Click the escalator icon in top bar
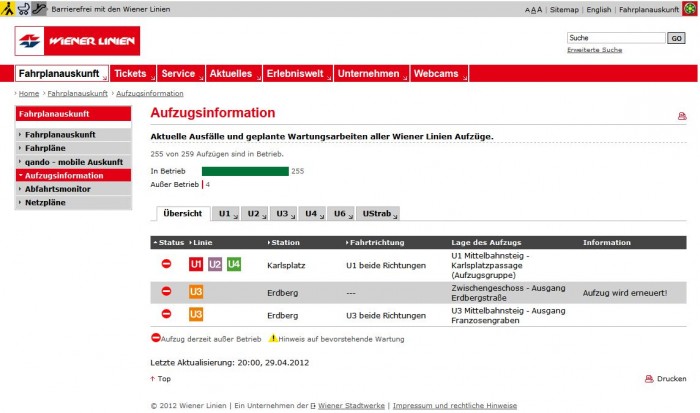The width and height of the screenshot is (700, 413). click(x=40, y=8)
